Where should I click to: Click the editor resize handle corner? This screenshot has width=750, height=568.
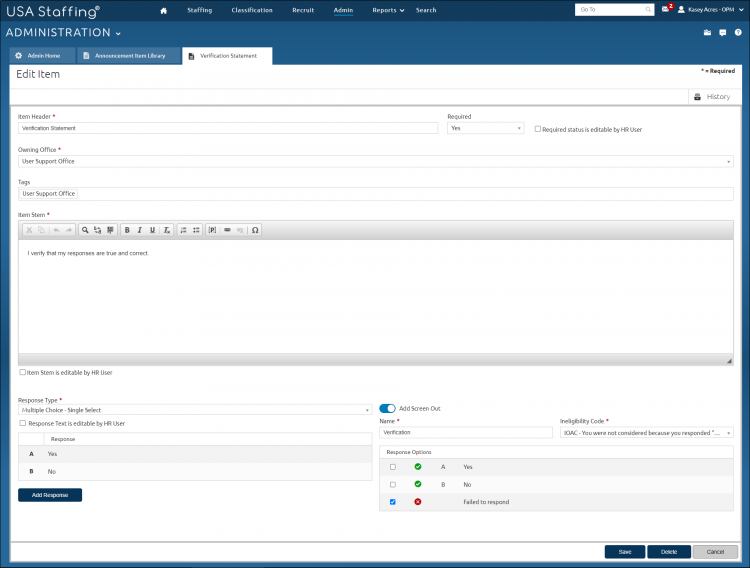coord(729,361)
